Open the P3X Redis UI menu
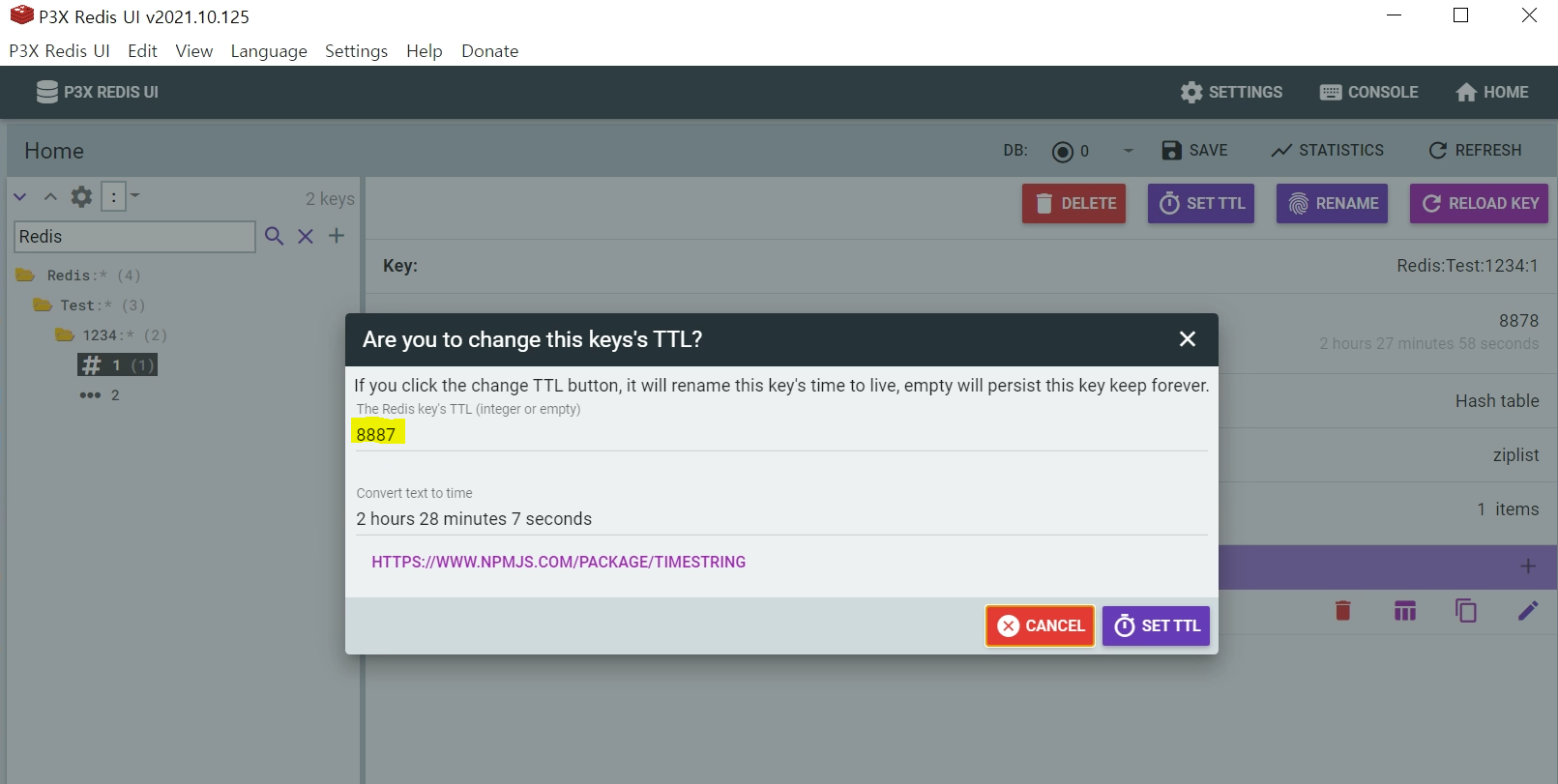This screenshot has width=1558, height=784. pyautogui.click(x=60, y=51)
